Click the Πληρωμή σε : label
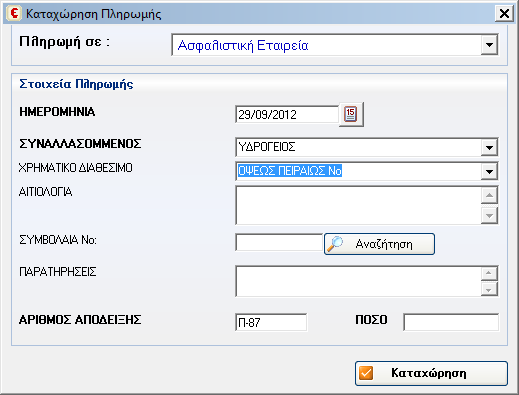The width and height of the screenshot is (519, 395). 65,42
